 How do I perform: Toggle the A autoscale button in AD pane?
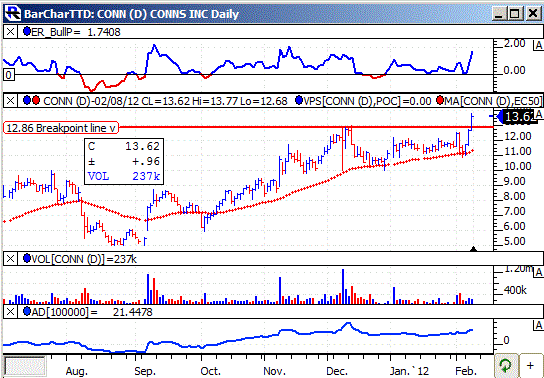pyautogui.click(x=538, y=325)
